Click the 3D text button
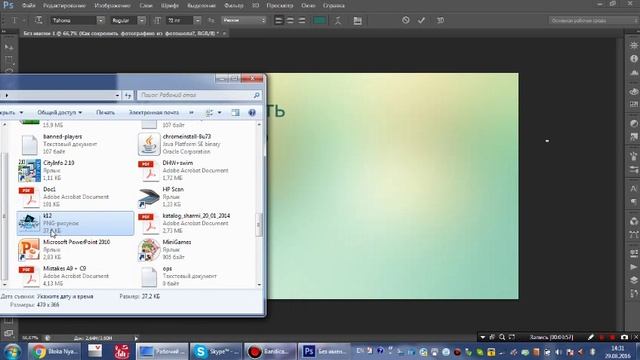This screenshot has width=640, height=360. coord(440,20)
